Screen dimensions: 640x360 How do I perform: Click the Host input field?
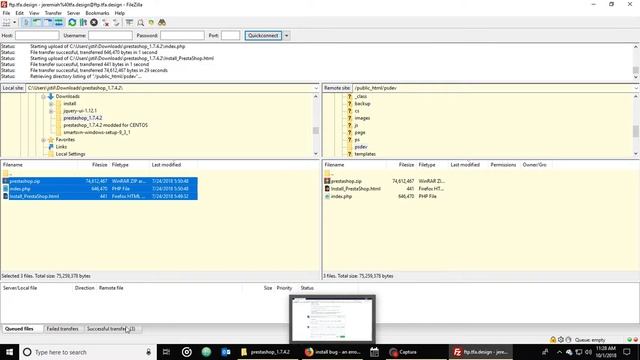coord(37,36)
